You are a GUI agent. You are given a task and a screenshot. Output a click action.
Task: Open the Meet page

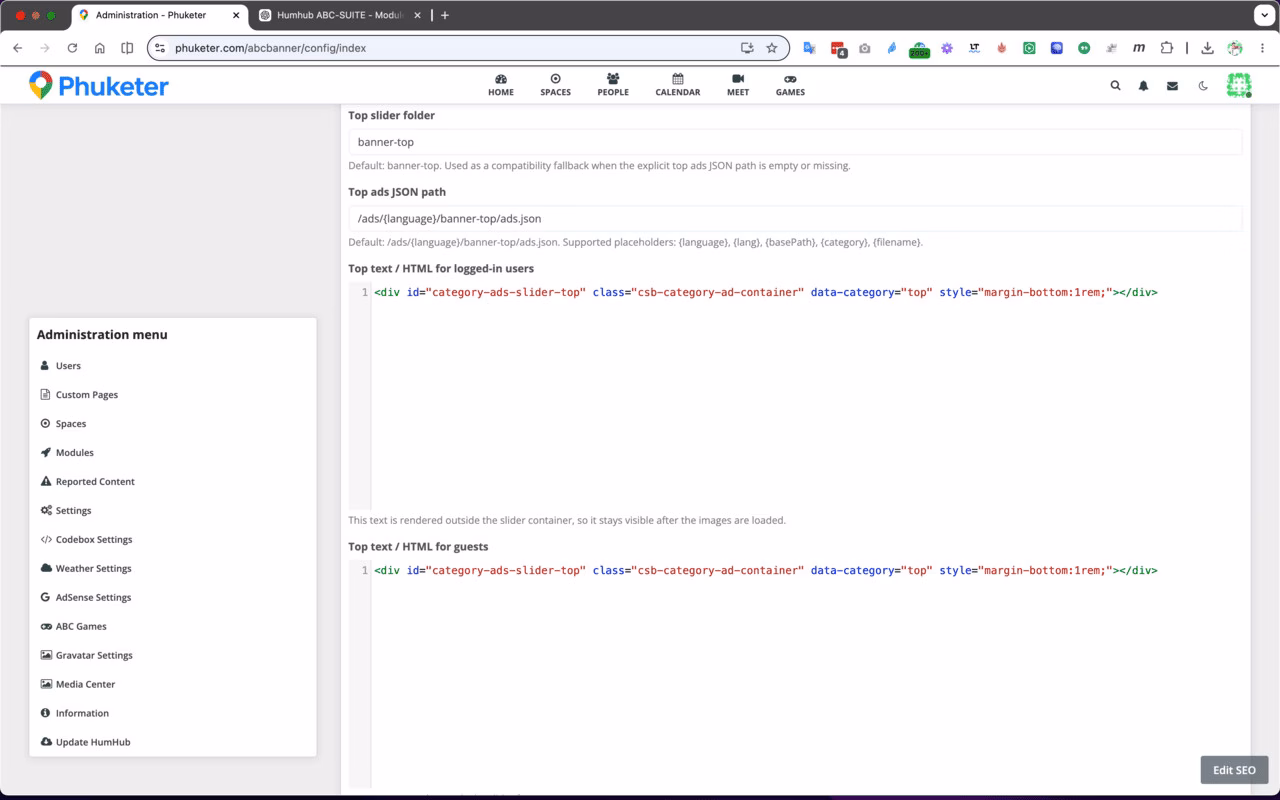click(x=738, y=85)
